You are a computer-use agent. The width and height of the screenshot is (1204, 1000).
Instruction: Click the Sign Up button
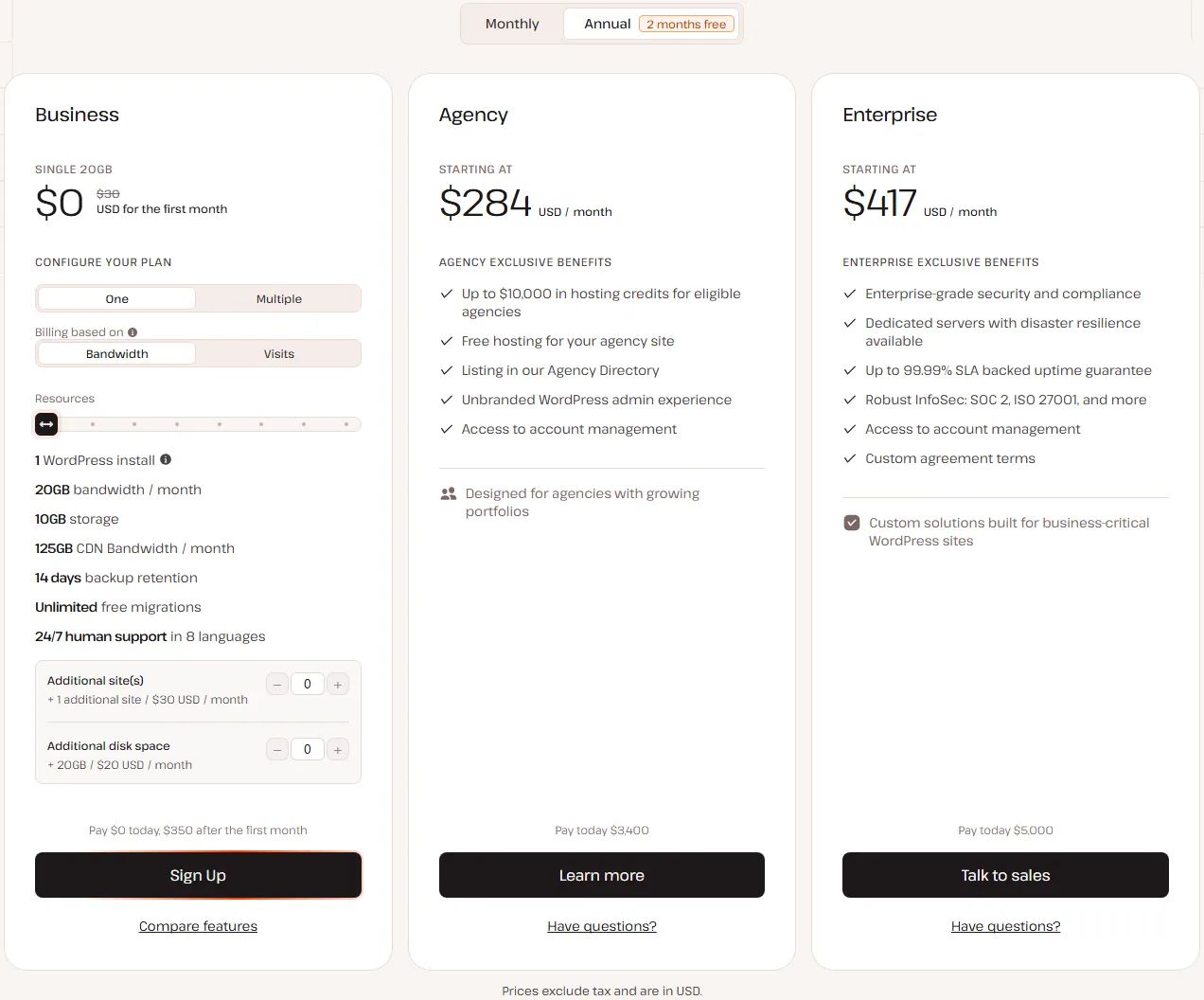(x=198, y=875)
